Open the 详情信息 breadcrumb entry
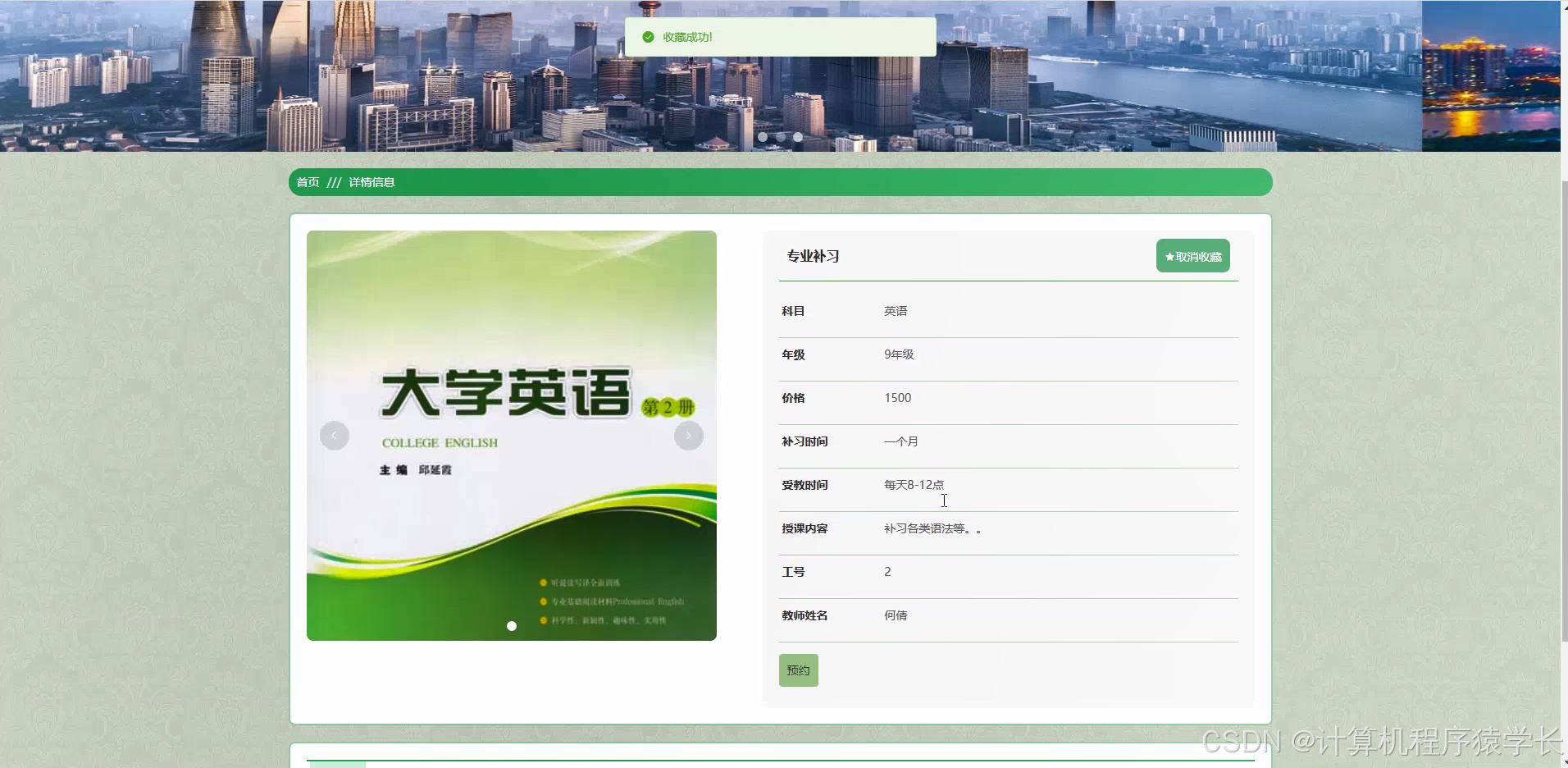This screenshot has width=1568, height=768. pyautogui.click(x=371, y=182)
